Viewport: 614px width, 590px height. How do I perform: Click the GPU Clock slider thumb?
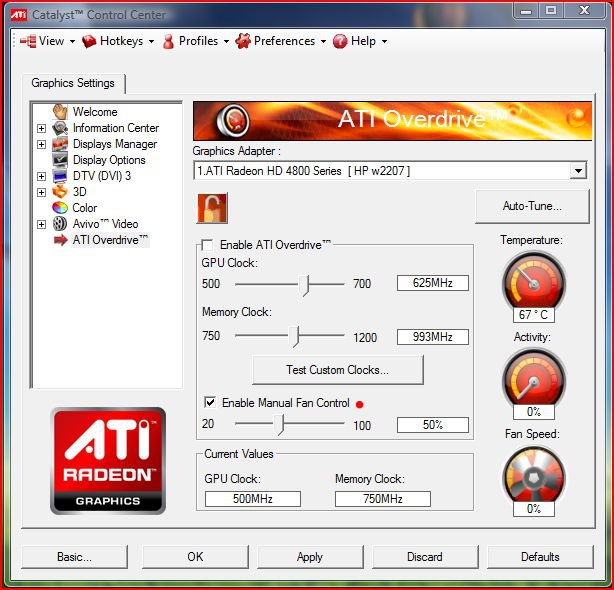304,285
